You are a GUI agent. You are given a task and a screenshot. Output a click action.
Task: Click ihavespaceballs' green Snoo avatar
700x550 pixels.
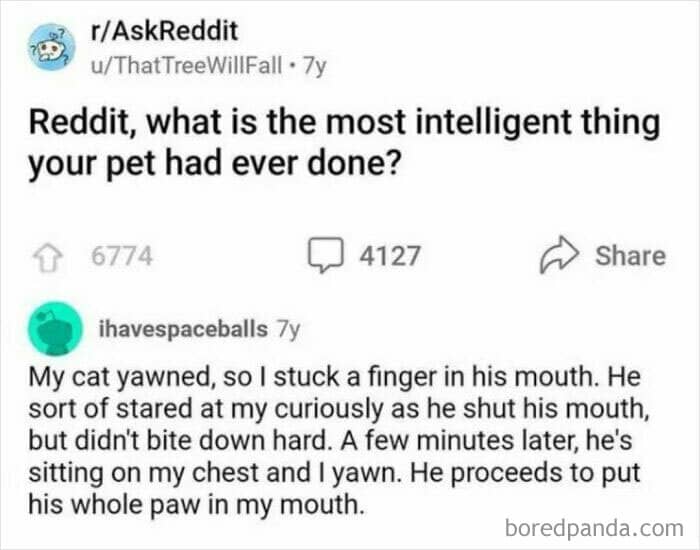coord(55,329)
